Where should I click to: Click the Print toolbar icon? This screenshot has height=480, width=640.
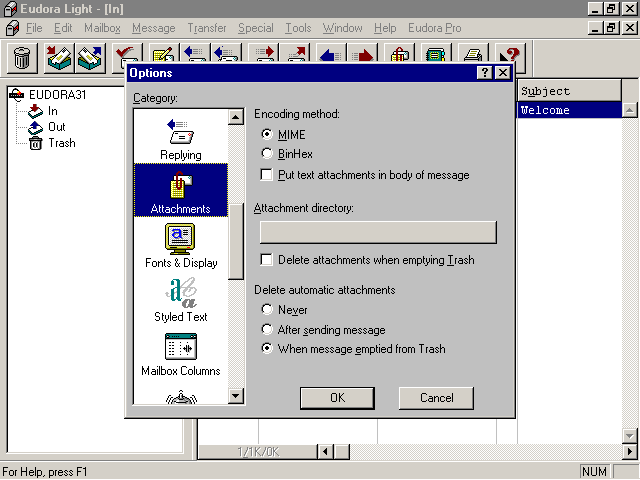[x=473, y=54]
